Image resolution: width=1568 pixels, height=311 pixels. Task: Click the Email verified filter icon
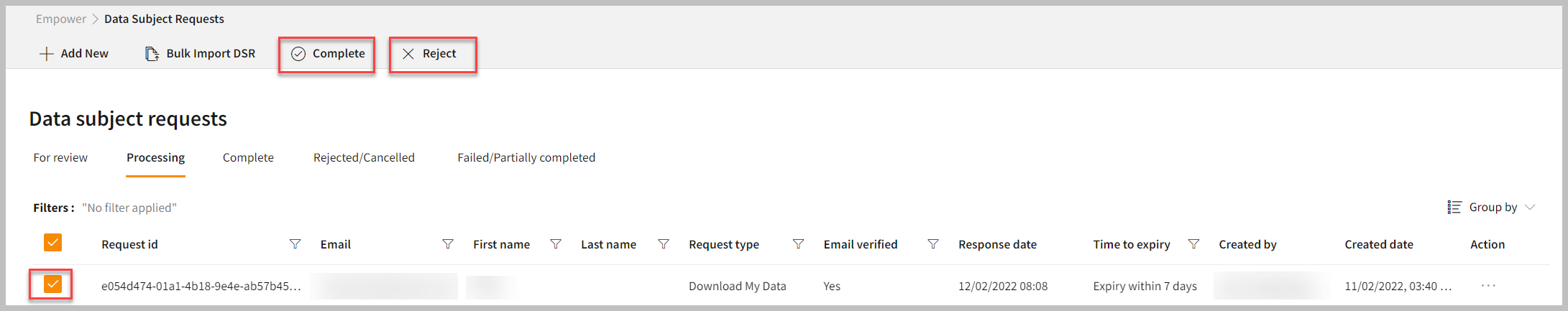pyautogui.click(x=933, y=244)
